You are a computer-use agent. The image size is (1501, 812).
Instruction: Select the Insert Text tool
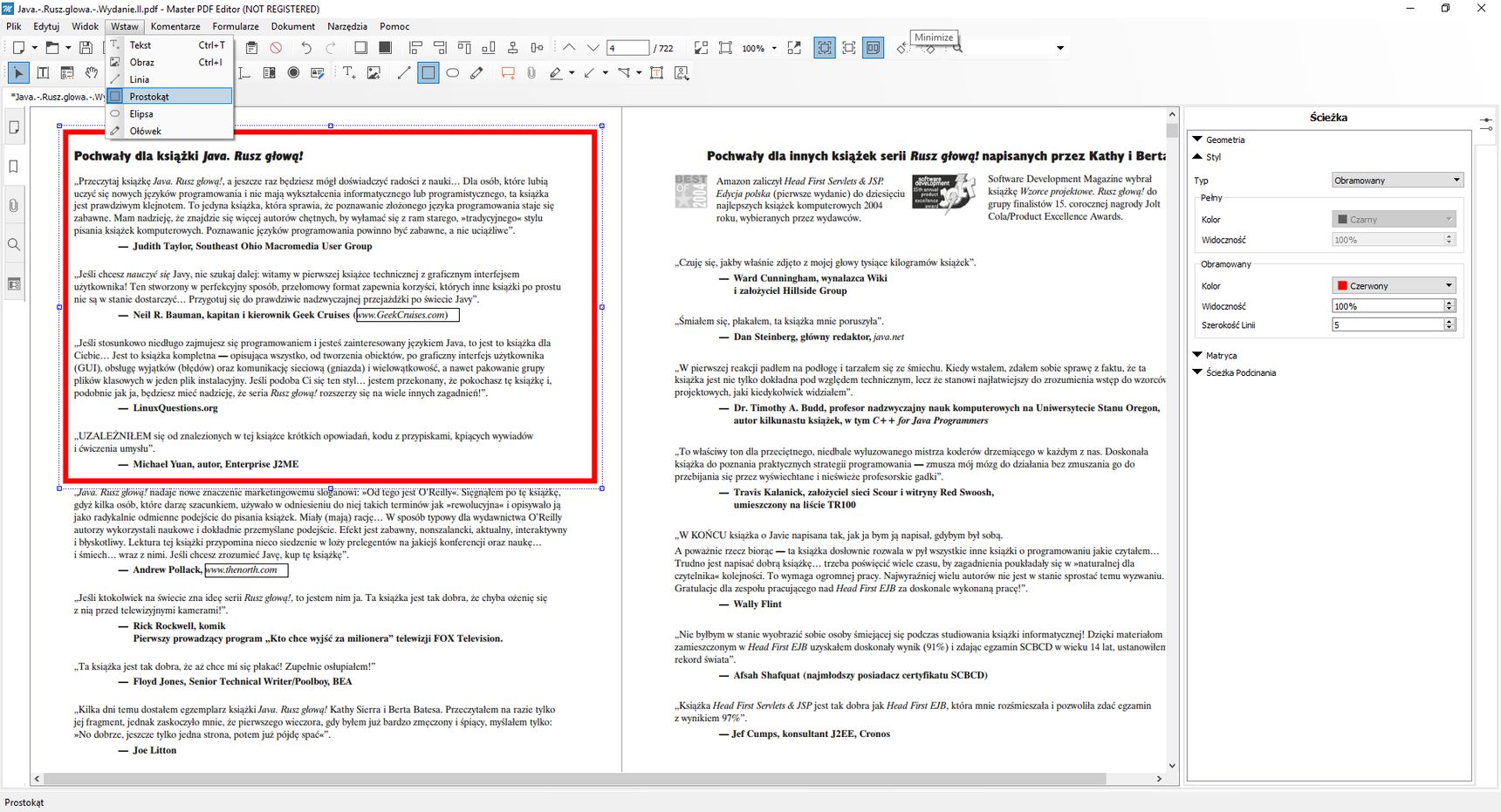point(349,73)
